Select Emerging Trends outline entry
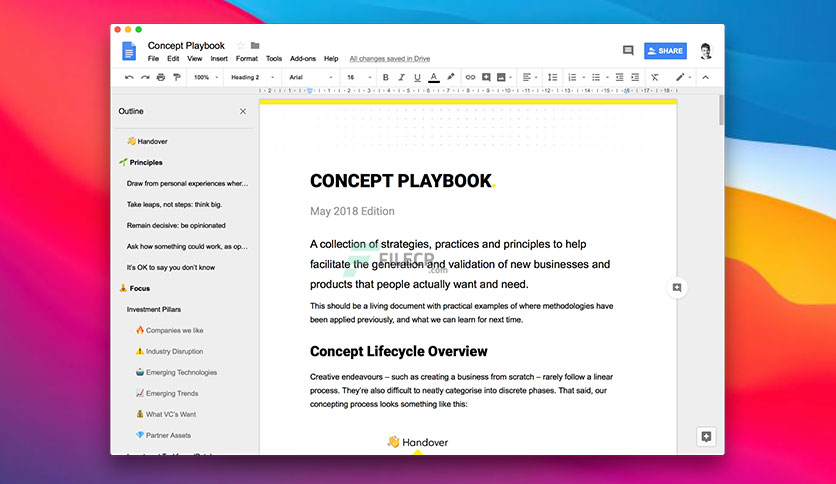This screenshot has width=836, height=484. point(167,393)
